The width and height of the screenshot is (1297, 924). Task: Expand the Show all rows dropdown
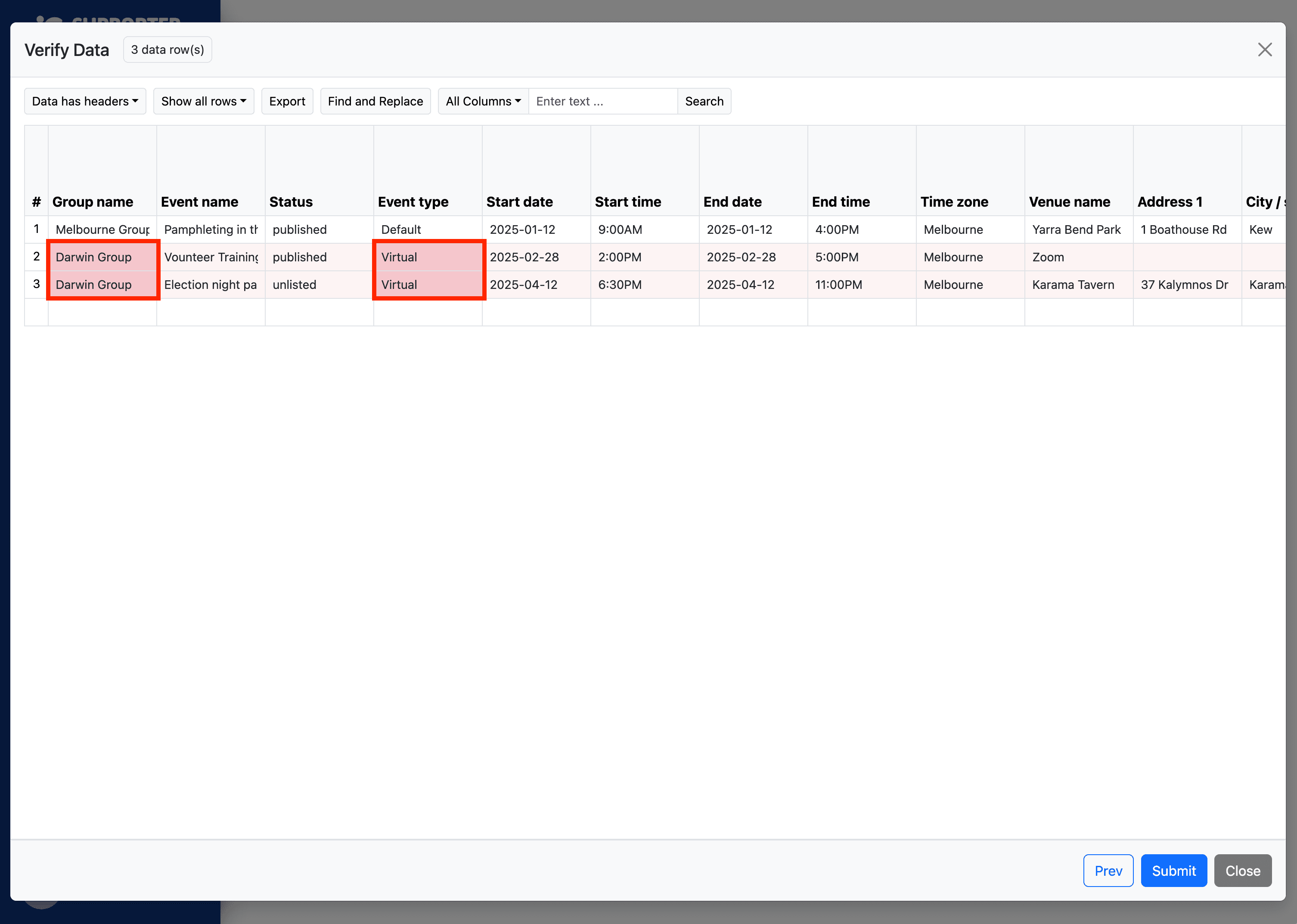203,101
